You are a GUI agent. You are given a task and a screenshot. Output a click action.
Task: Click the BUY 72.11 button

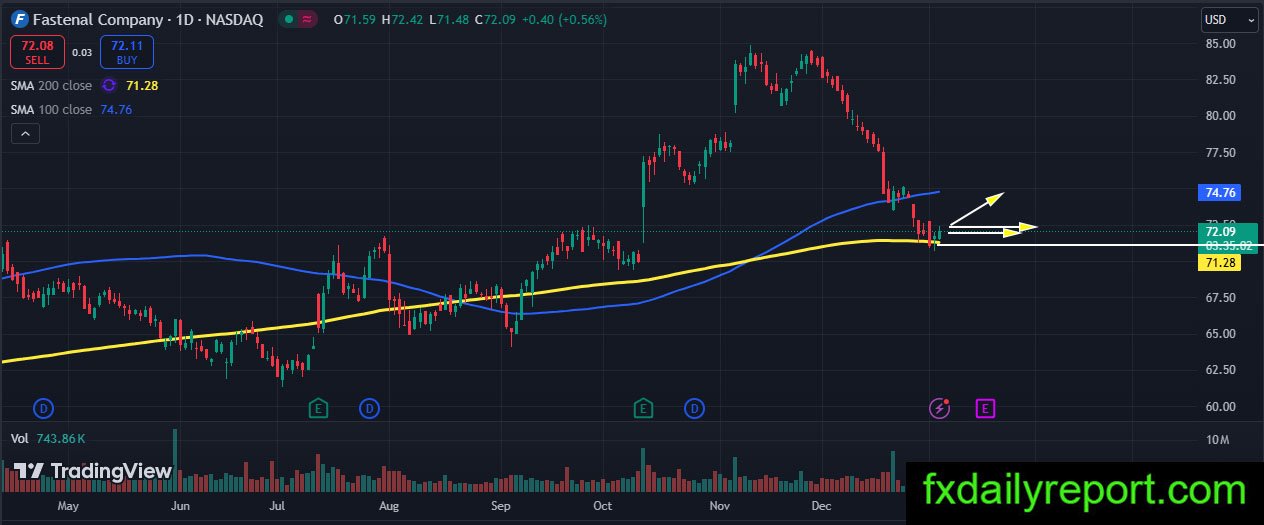[x=126, y=52]
